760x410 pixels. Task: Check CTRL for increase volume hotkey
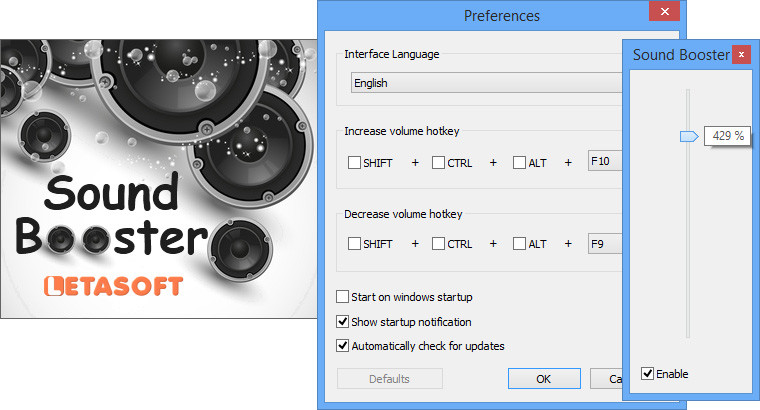point(438,163)
